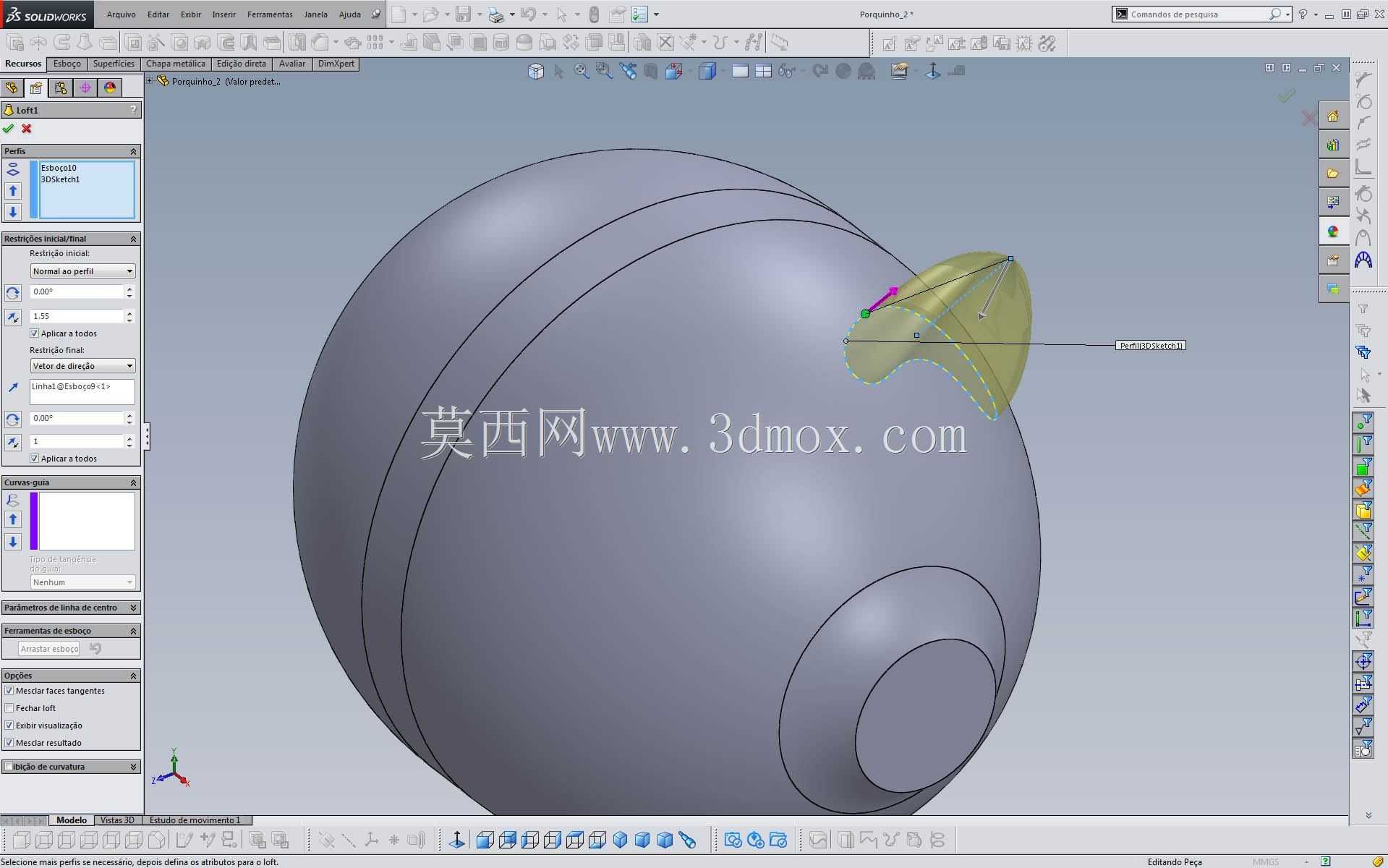Toggle Mesclar resultado checkbox
Viewport: 1388px width, 868px height.
click(9, 743)
